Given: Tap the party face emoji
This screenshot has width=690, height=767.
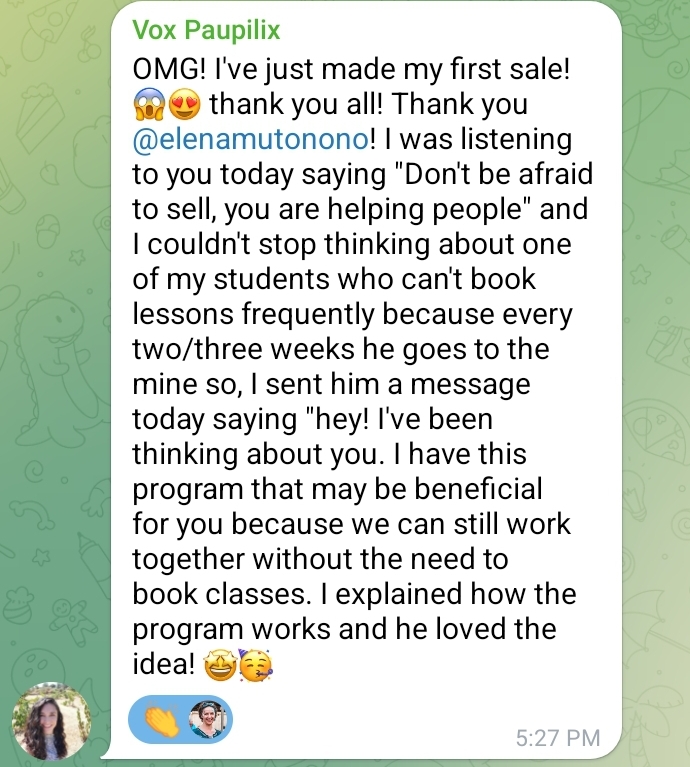Looking at the screenshot, I should pos(256,665).
